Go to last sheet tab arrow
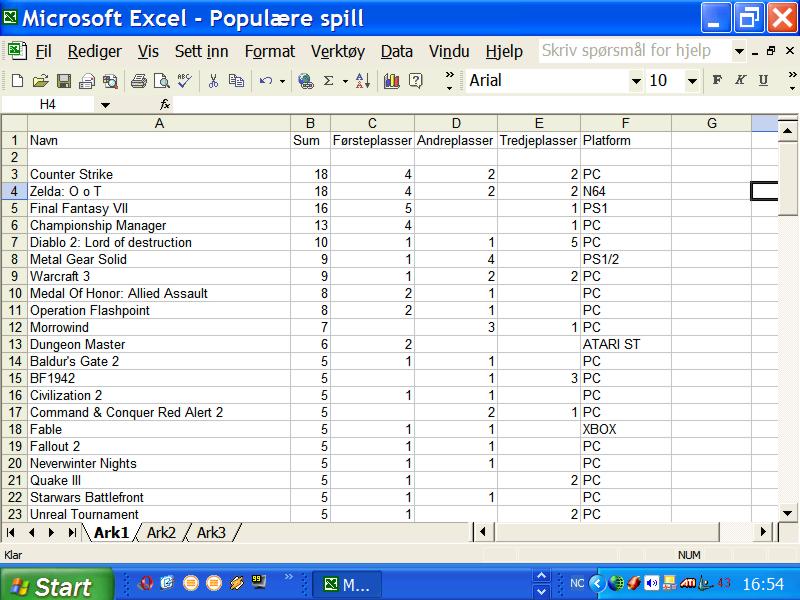800x600 pixels. point(72,533)
